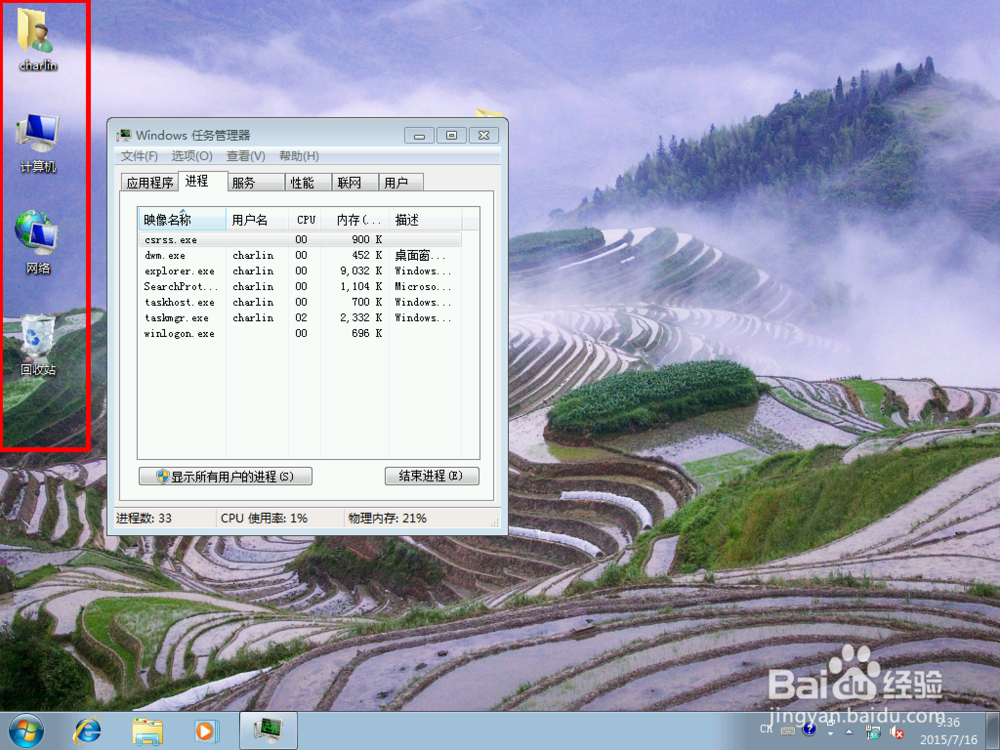Open the Windows Start orb
This screenshot has height=750, width=1000.
pyautogui.click(x=26, y=731)
